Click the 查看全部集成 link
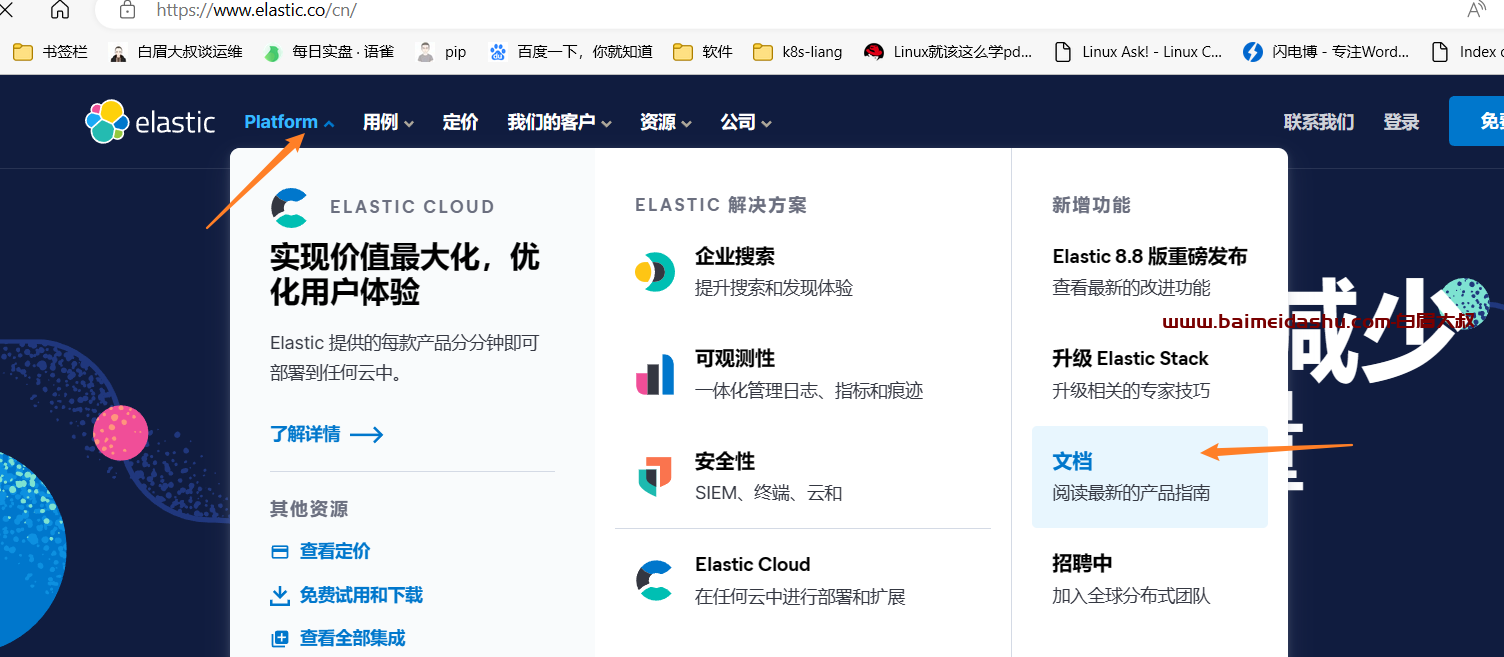Screen dimensions: 1504x657 (352, 638)
